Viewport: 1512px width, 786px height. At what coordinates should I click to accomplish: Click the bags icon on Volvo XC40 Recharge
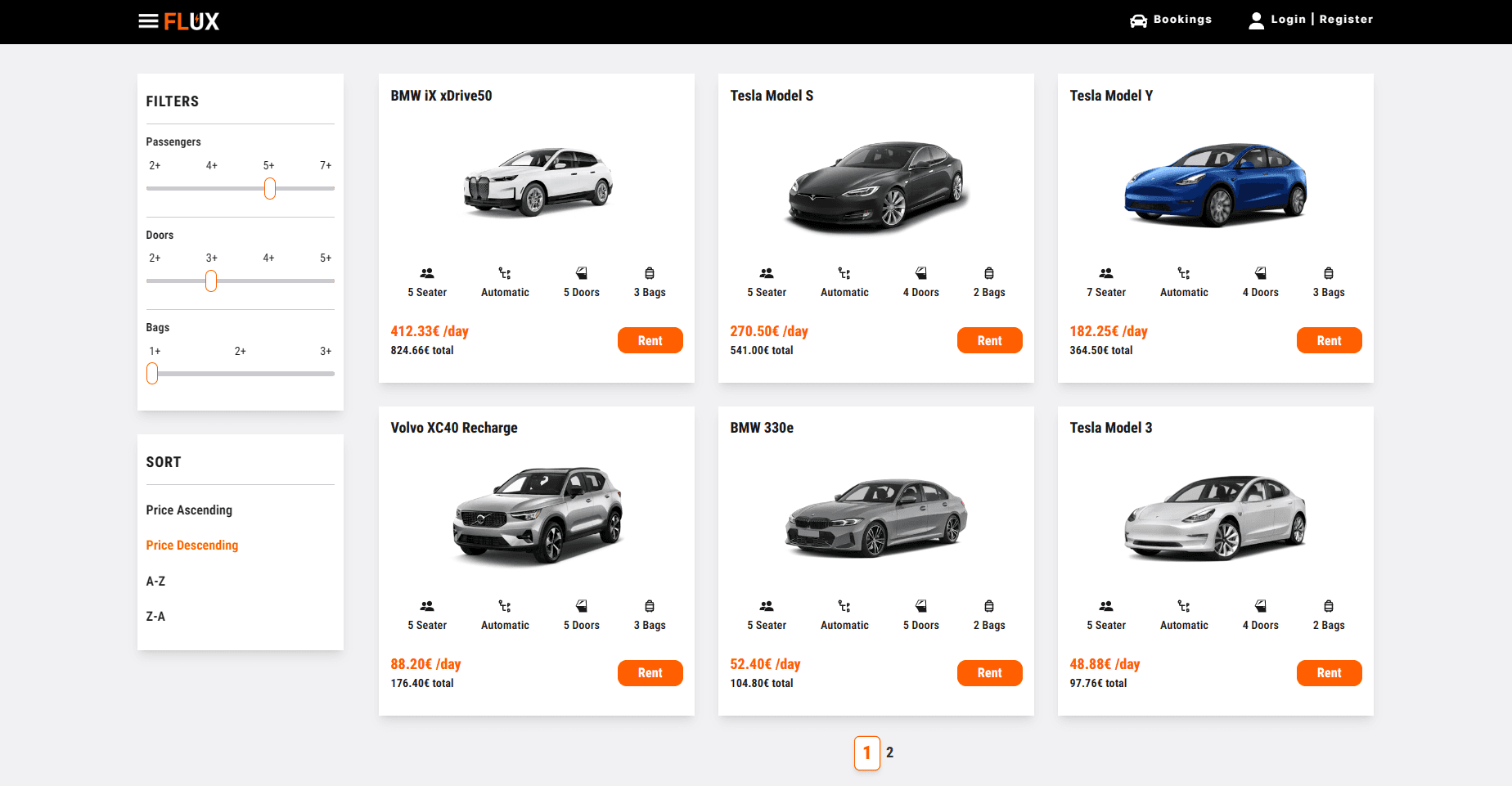tap(650, 606)
